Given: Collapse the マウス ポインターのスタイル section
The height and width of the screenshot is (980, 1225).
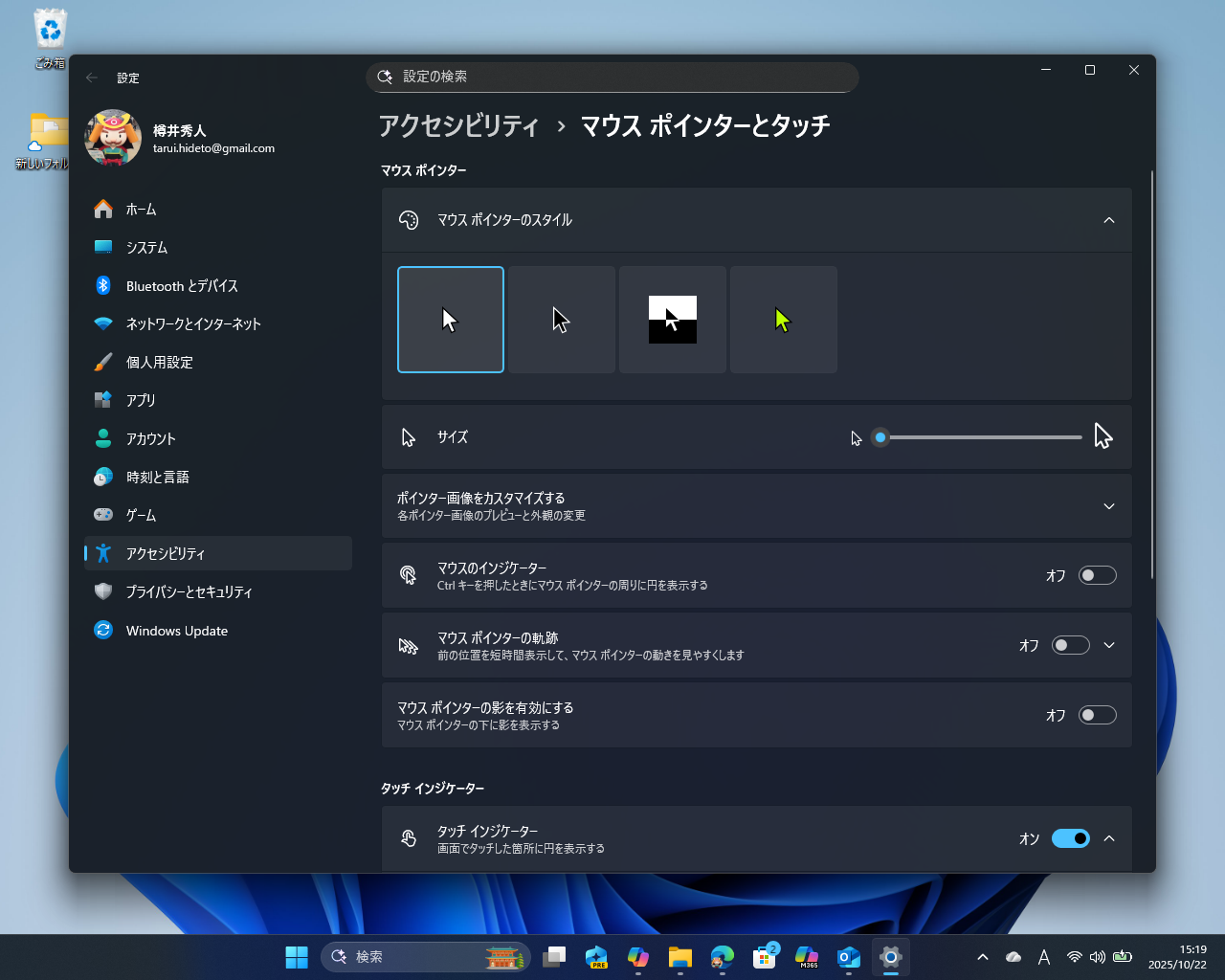Looking at the screenshot, I should point(1108,220).
